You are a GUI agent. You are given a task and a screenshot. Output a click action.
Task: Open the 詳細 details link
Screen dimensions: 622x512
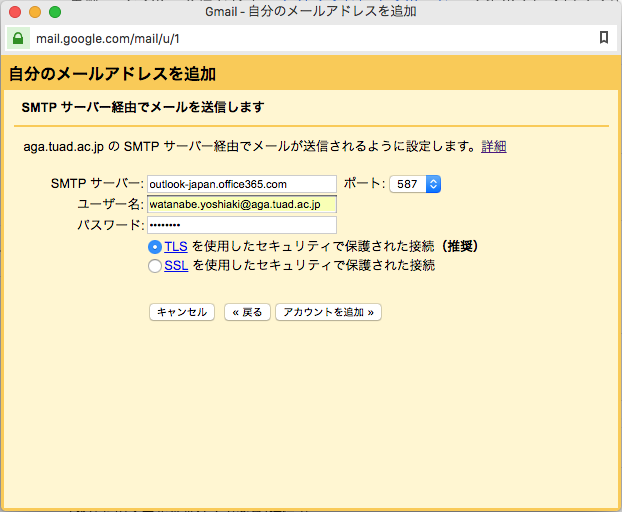pos(493,146)
